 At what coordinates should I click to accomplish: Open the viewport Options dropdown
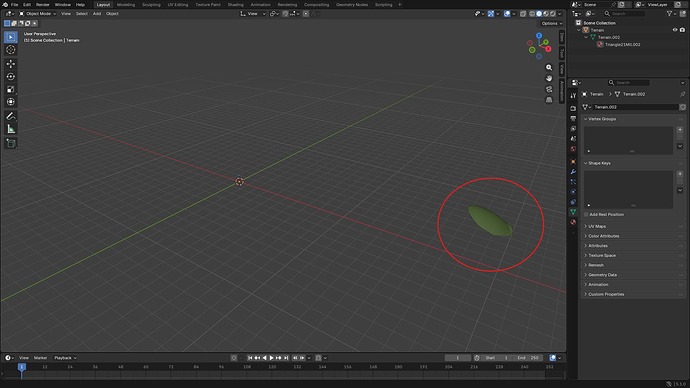tap(552, 23)
